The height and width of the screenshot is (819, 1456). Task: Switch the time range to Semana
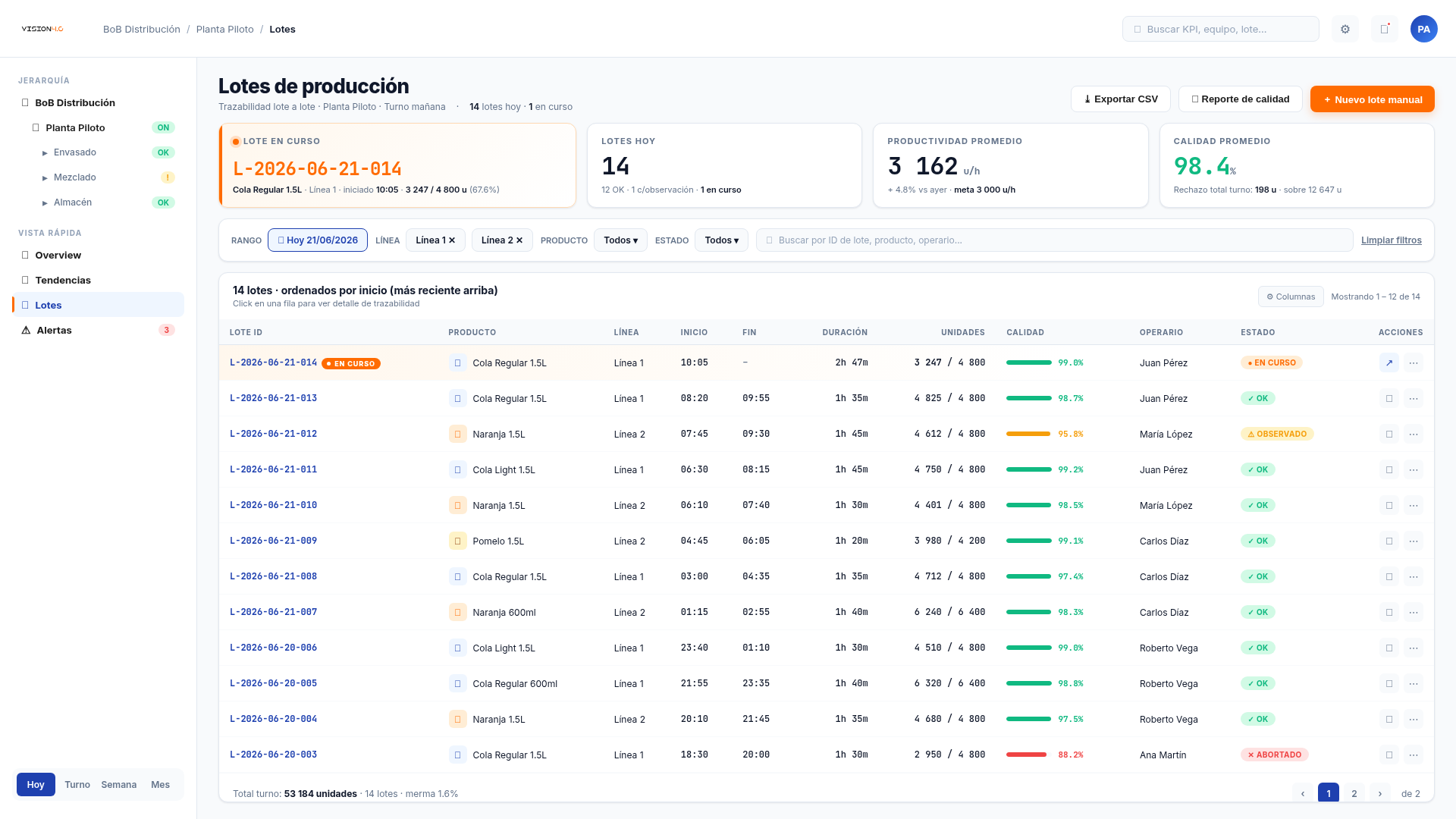click(x=119, y=784)
